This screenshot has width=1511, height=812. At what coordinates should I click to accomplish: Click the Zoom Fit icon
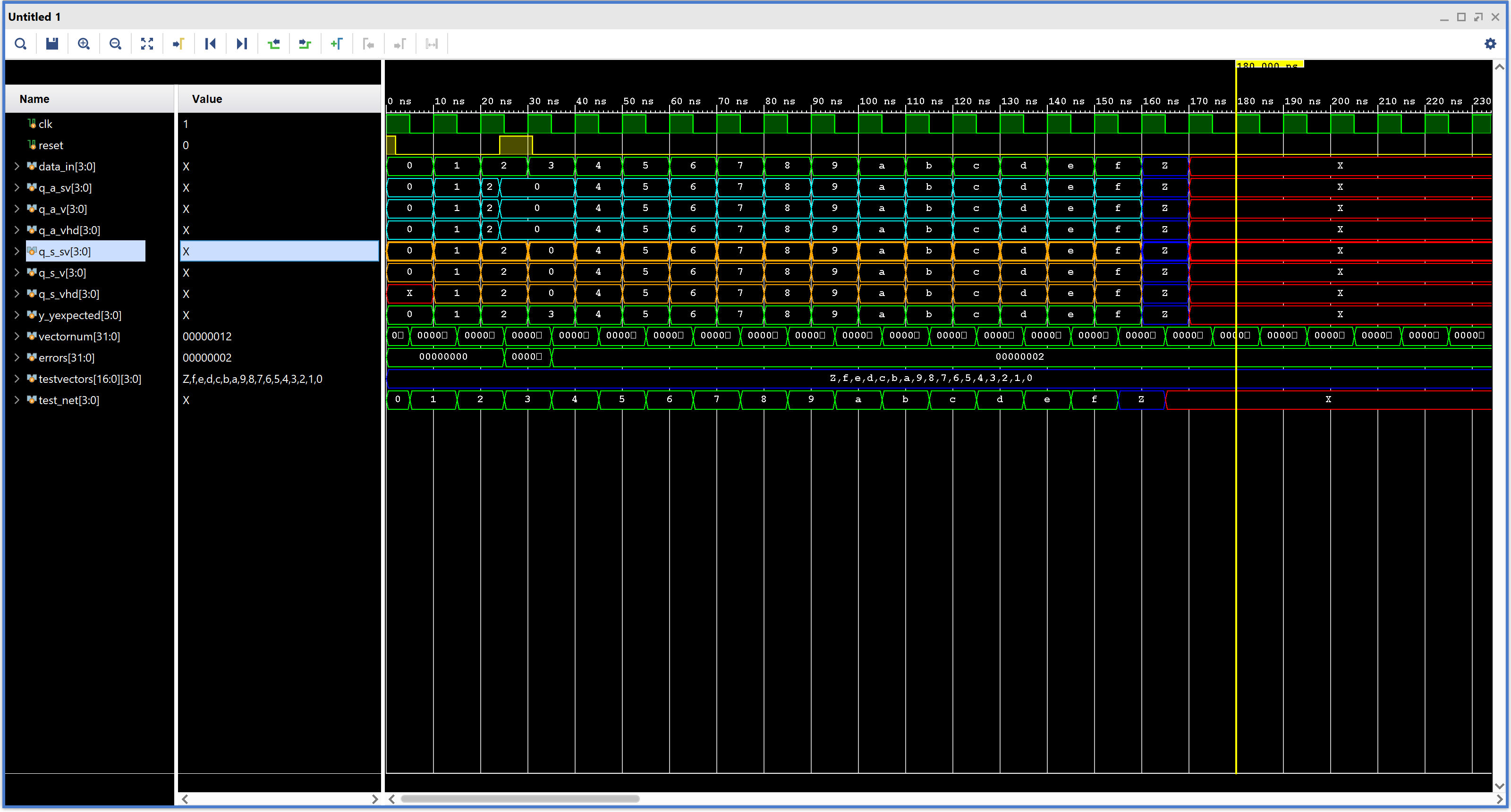pyautogui.click(x=147, y=44)
